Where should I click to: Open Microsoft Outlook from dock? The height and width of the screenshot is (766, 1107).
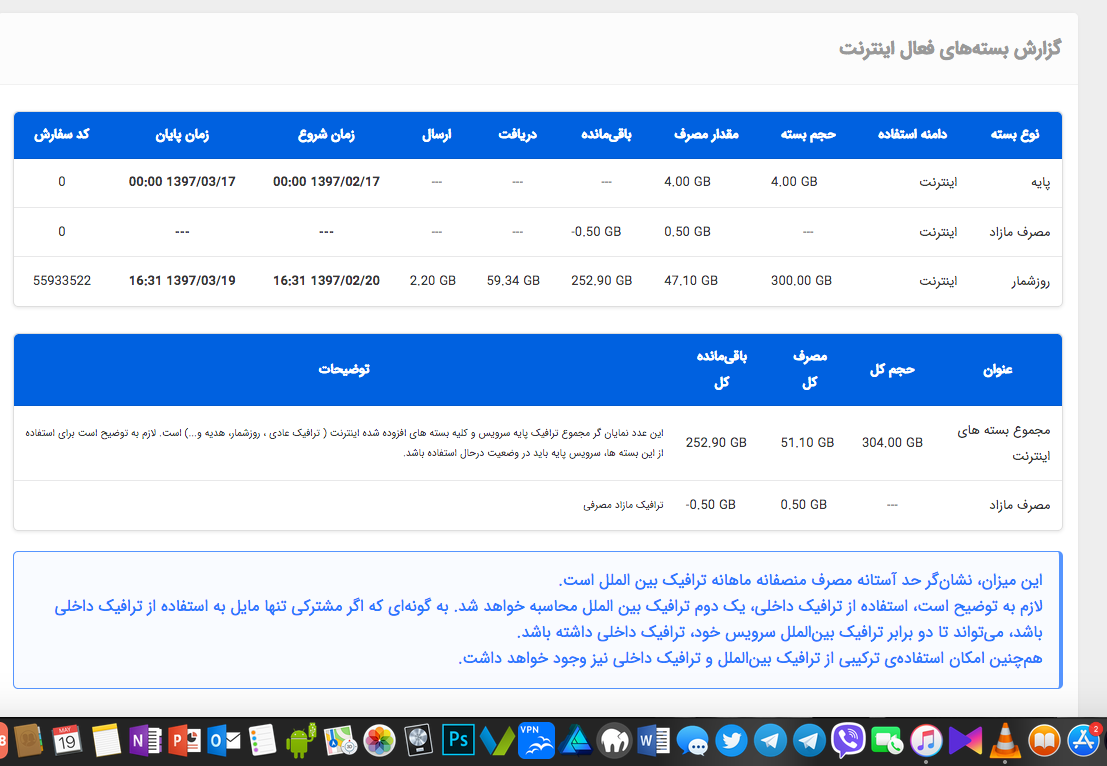(x=223, y=741)
